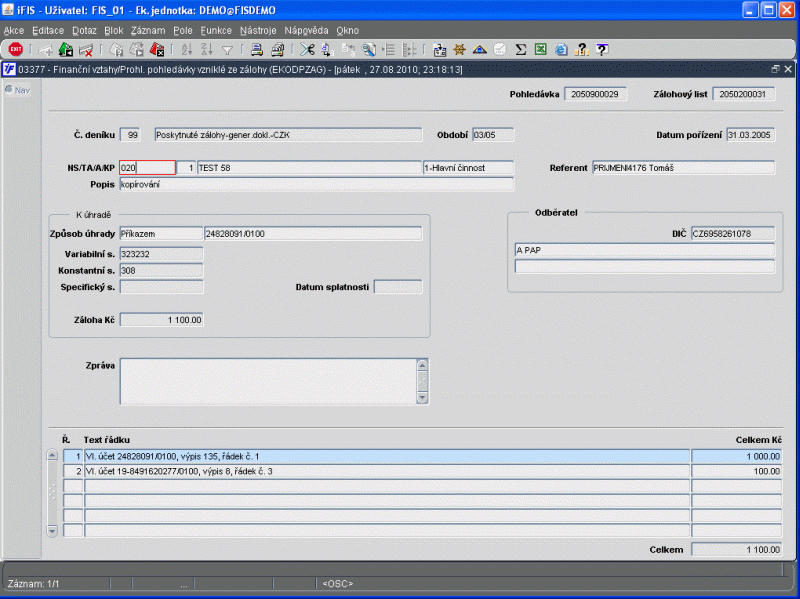Click the ship wheel navigator icon
This screenshot has height=599, width=800.
pyautogui.click(x=459, y=49)
